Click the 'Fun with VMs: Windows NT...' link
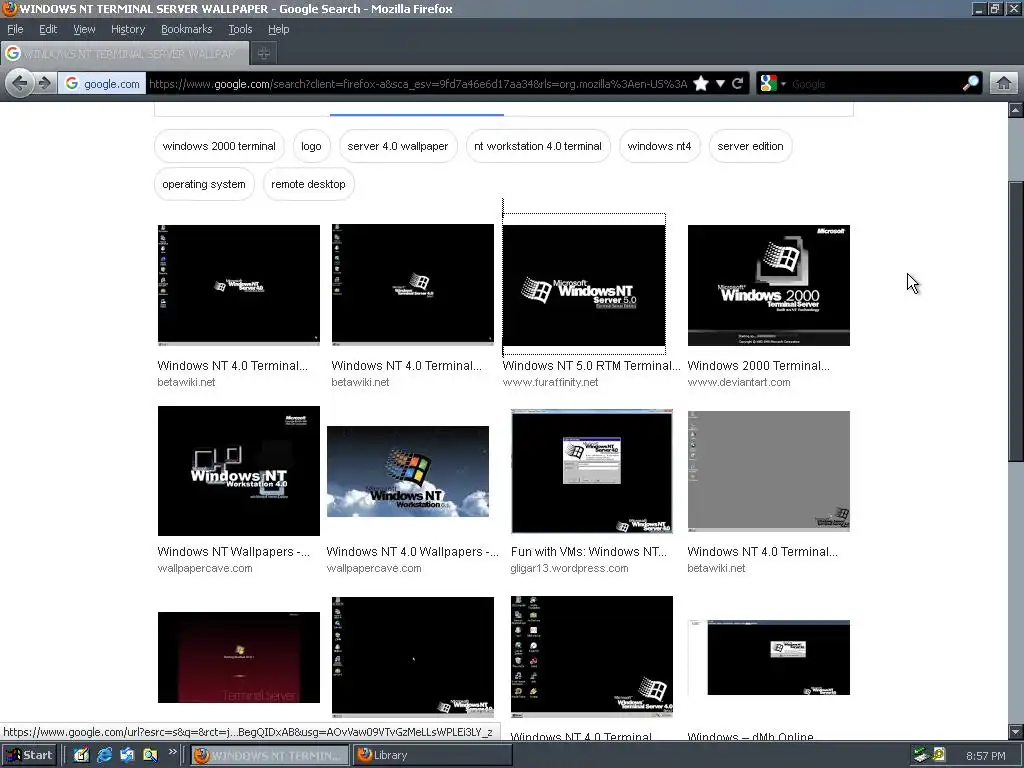Viewport: 1024px width, 768px height. click(x=588, y=552)
